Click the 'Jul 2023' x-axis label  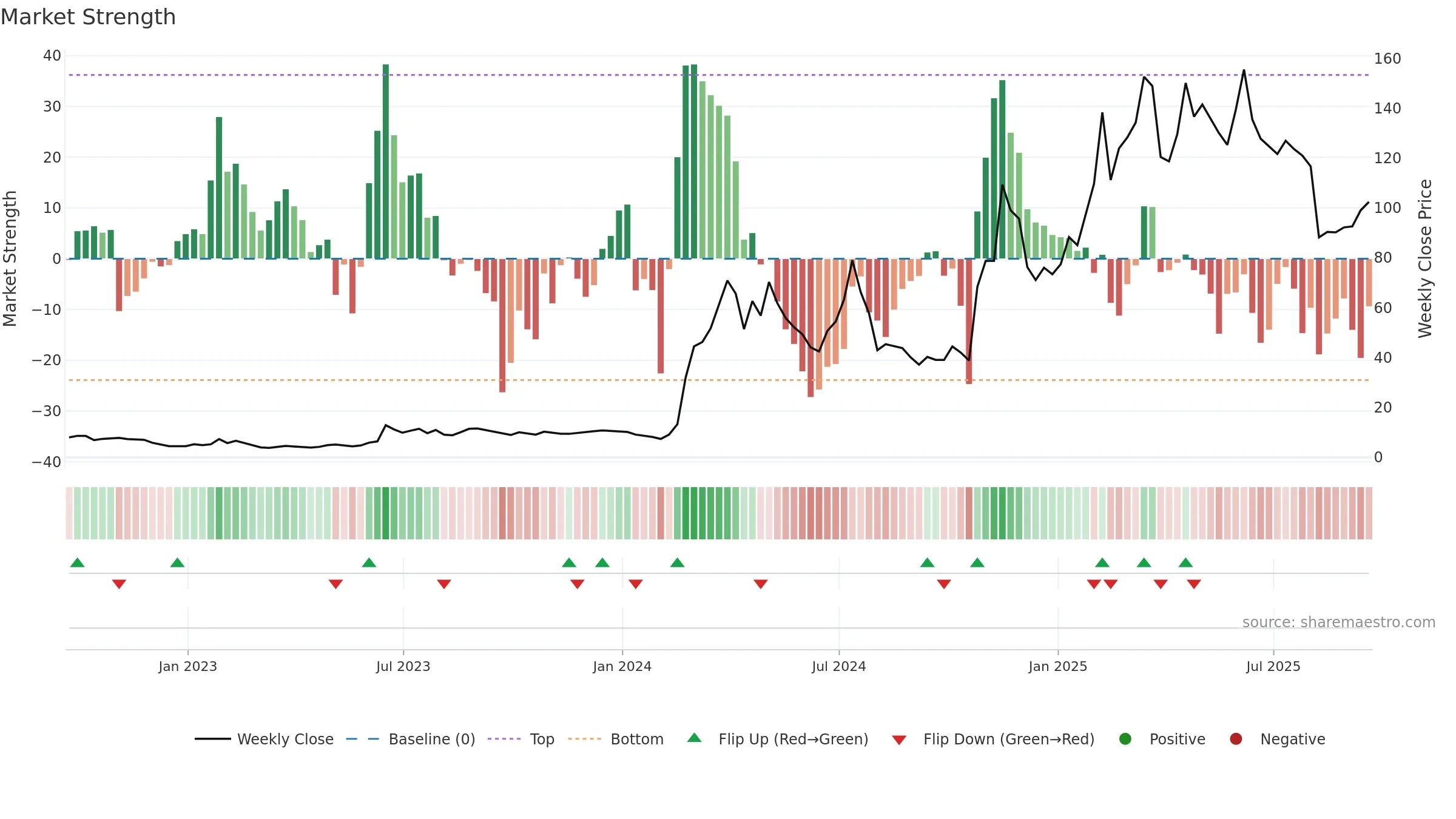click(403, 666)
